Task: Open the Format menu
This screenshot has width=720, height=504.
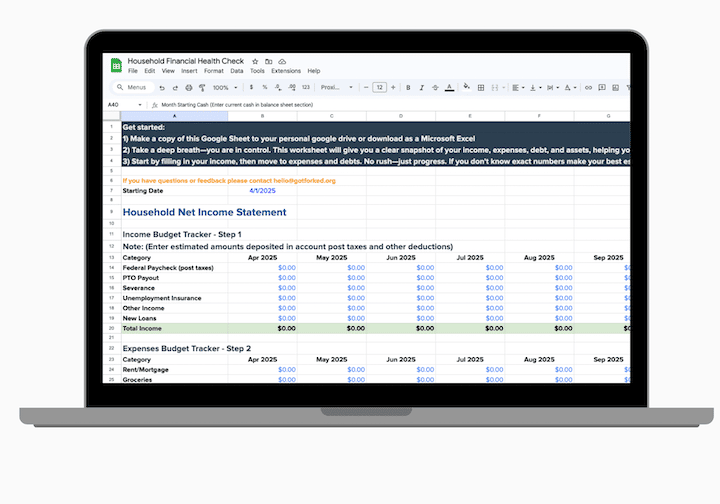Action: pyautogui.click(x=214, y=71)
